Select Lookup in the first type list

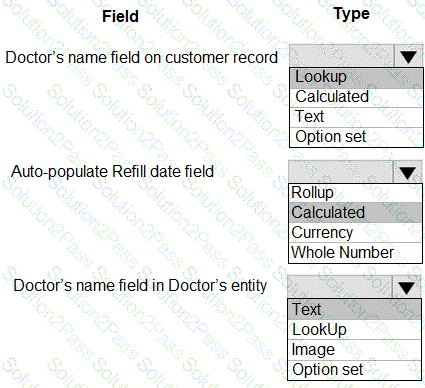tap(356, 78)
